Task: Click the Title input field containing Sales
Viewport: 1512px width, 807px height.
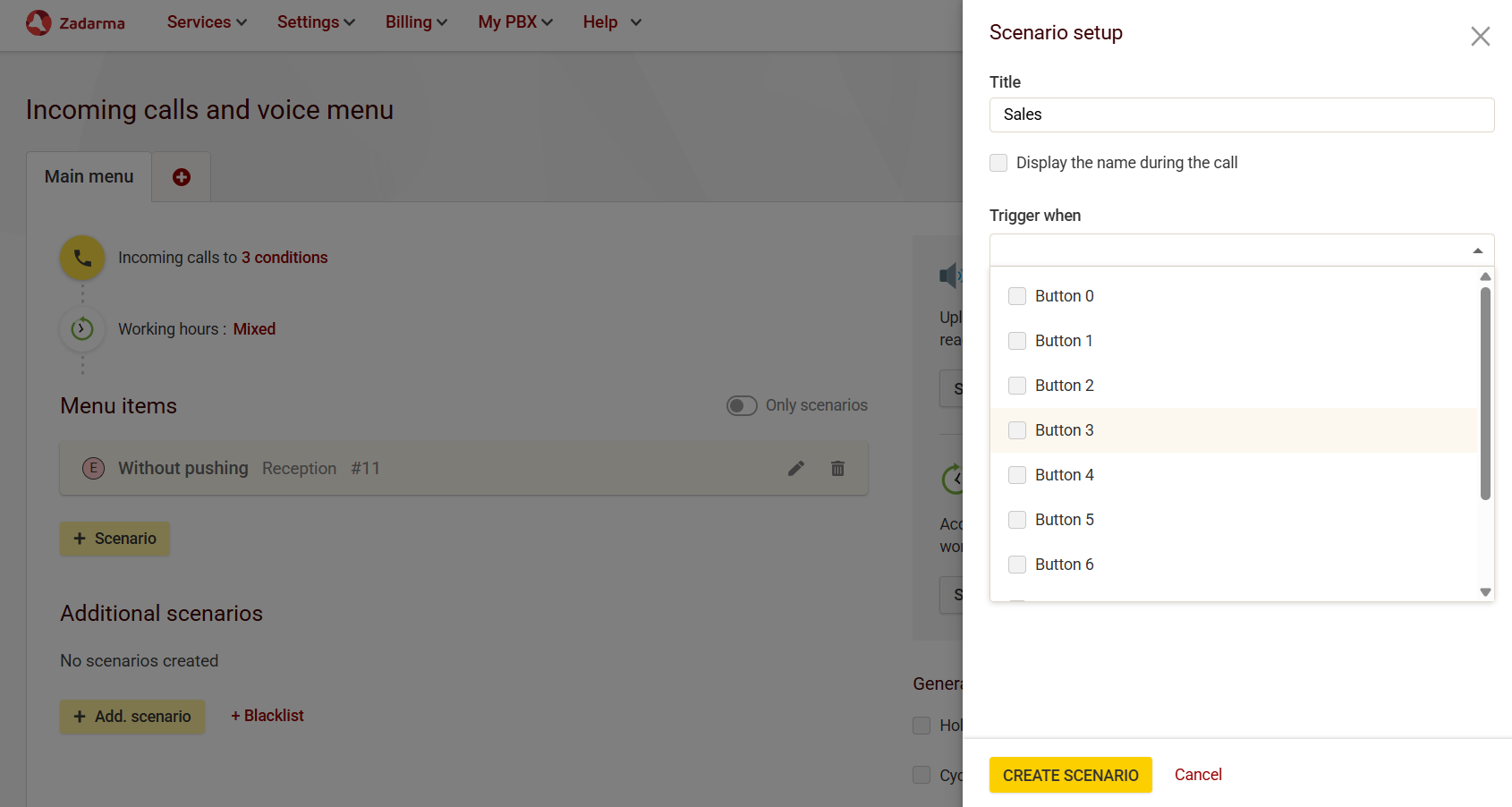Action: click(1241, 115)
